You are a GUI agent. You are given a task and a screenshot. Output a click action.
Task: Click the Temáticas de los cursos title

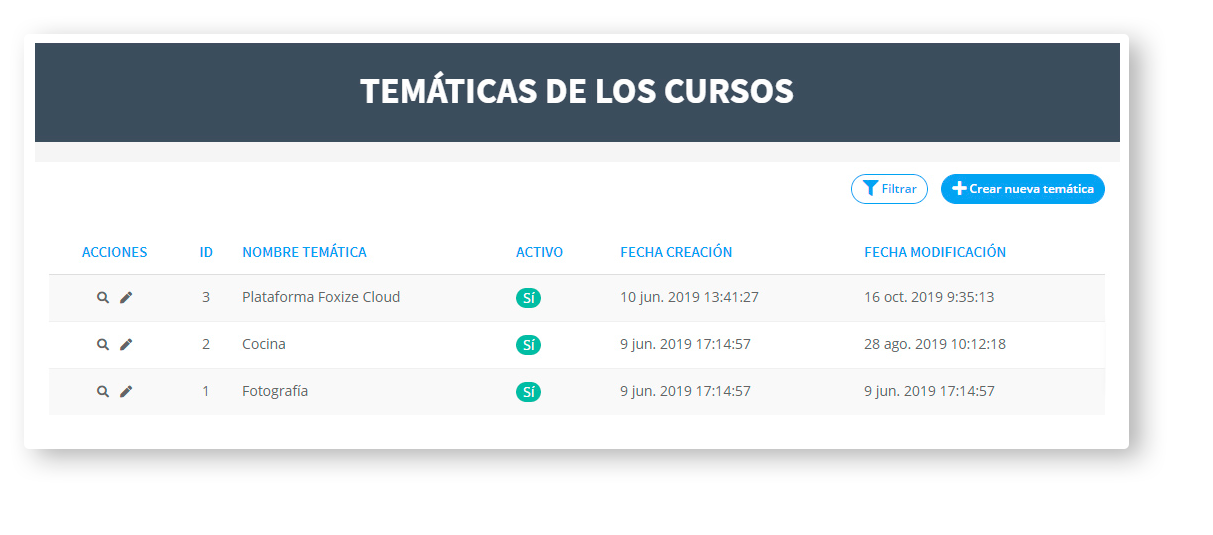coord(577,91)
